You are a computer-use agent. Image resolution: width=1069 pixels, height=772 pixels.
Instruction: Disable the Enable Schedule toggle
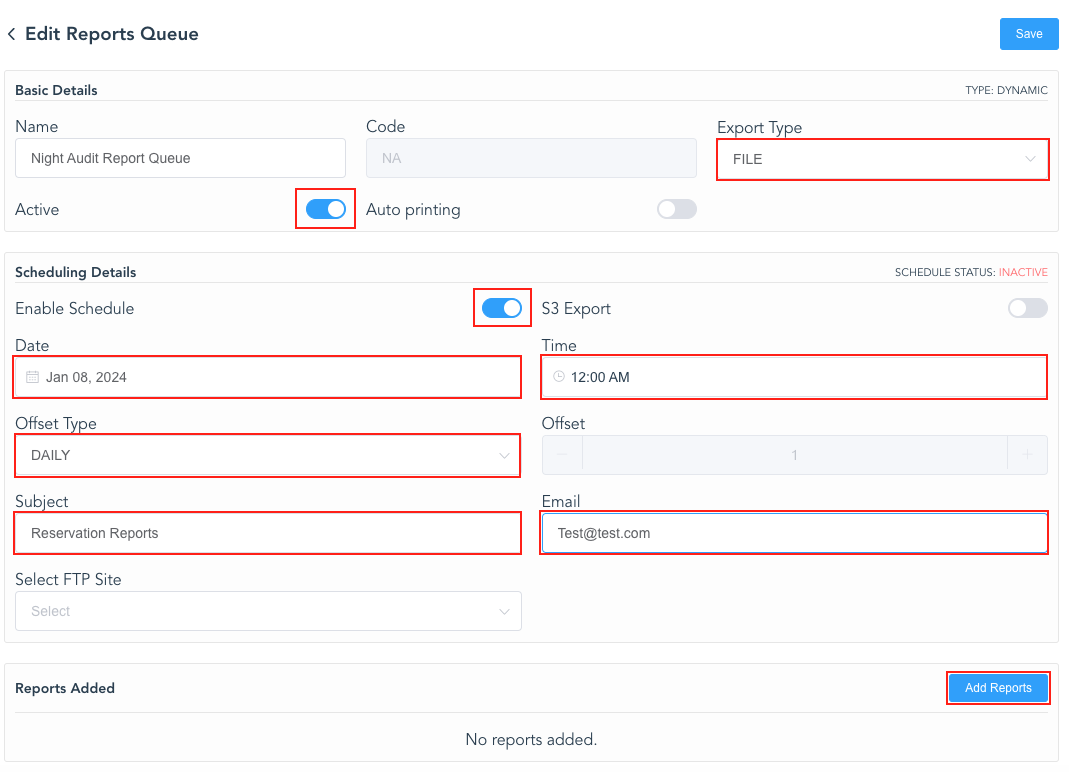[x=502, y=308]
